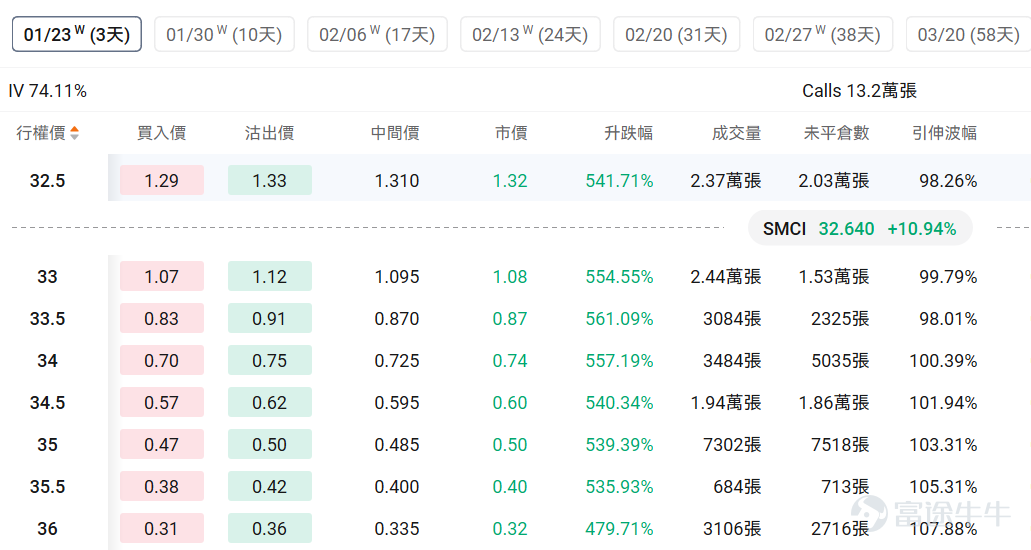Click the 7302張 volume cell
Screen dimensions: 1031x550
tap(732, 445)
